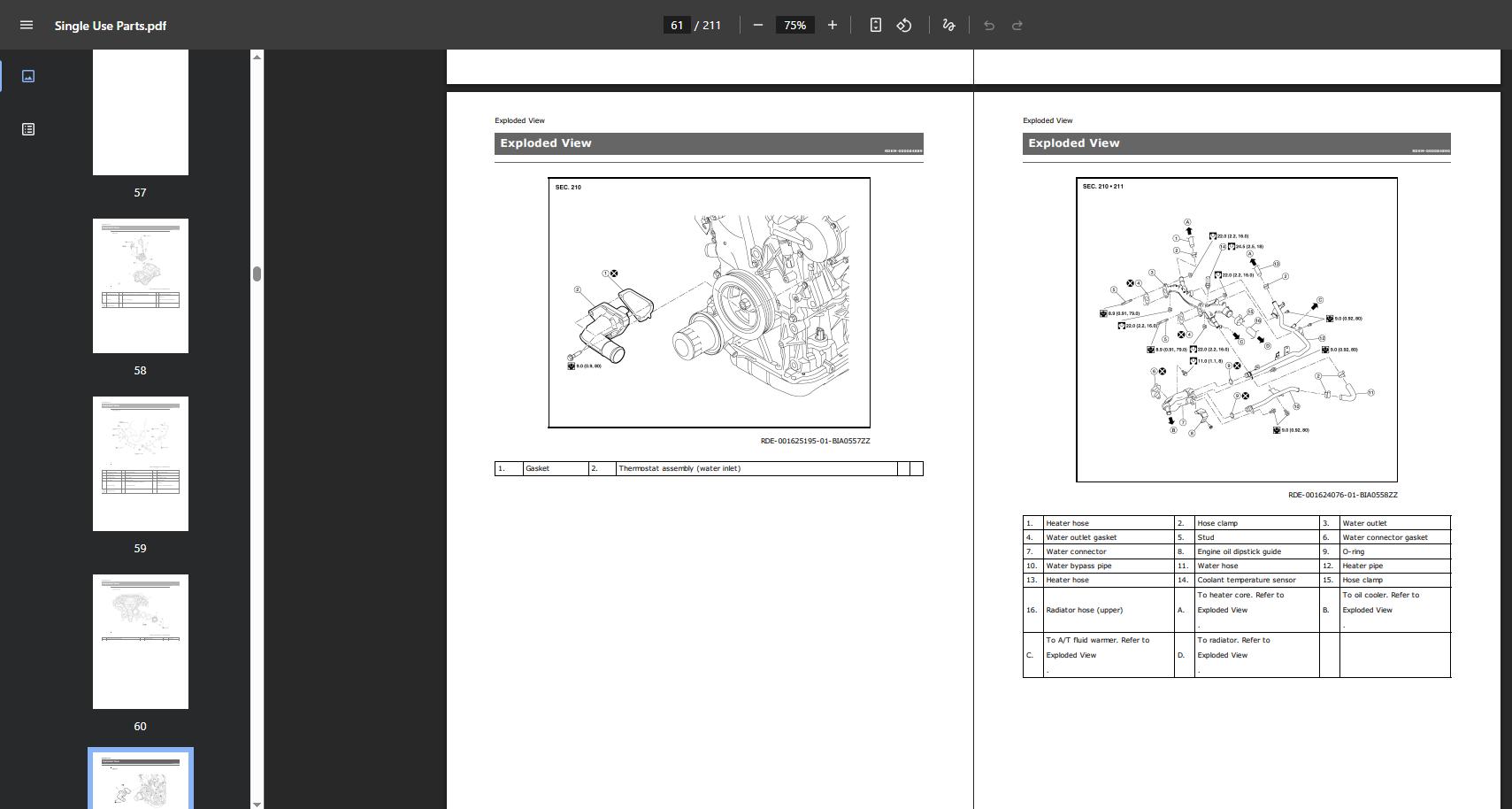The height and width of the screenshot is (809, 1512).
Task: Click the O-ring table cell
Action: pyautogui.click(x=1395, y=551)
